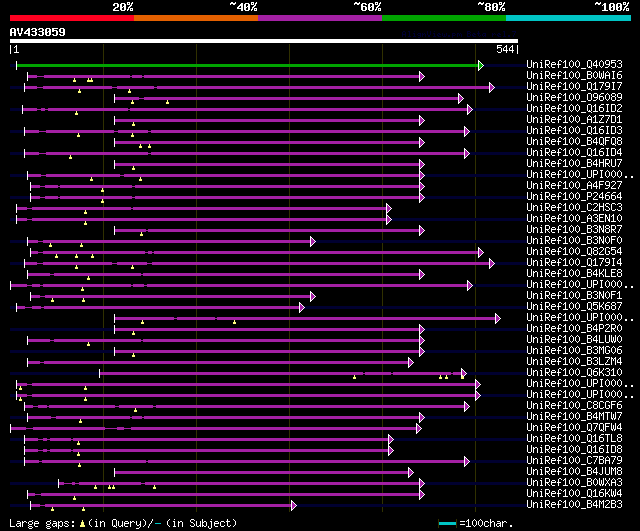Click the cyan 100char scale bar
The height and width of the screenshot is (531, 640).
pyautogui.click(x=447, y=523)
